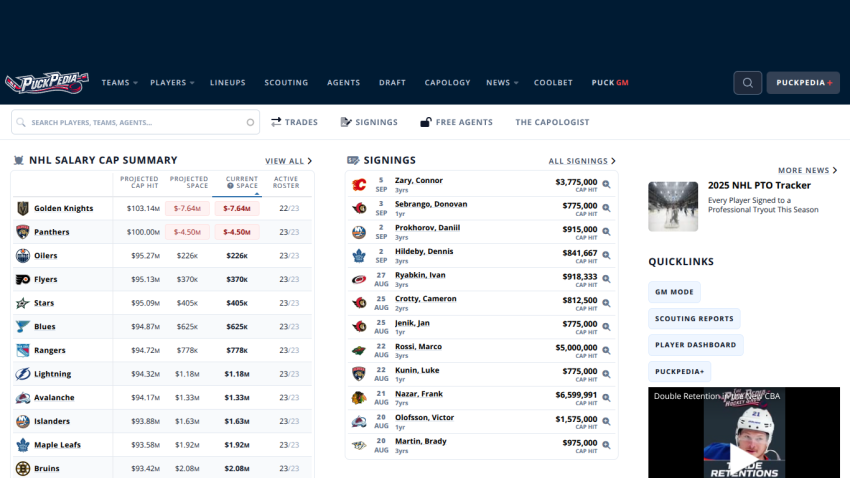This screenshot has height=478, width=850.
Task: Click the Flyers team logo
Action: (x=22, y=280)
